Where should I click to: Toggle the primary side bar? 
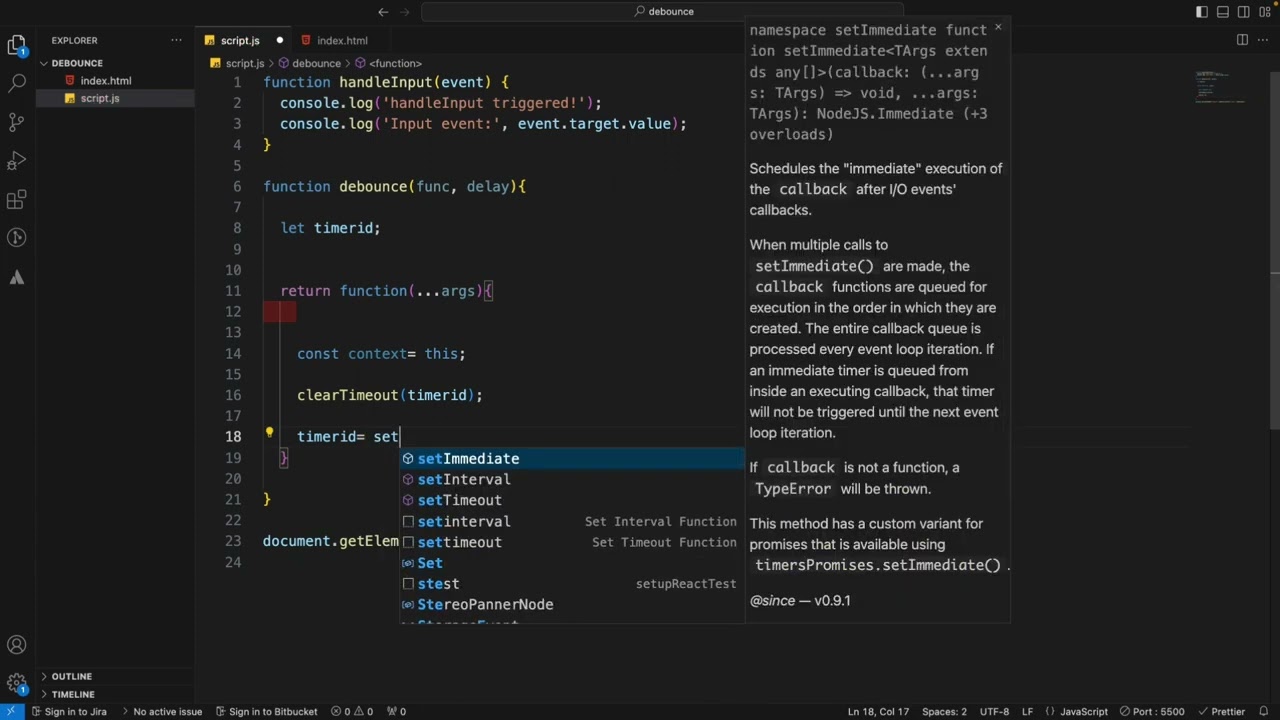pyautogui.click(x=1202, y=12)
